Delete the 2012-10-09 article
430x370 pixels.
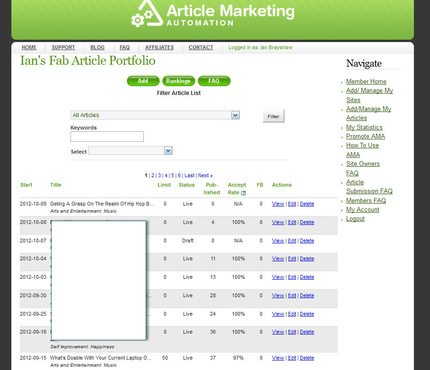point(307,204)
